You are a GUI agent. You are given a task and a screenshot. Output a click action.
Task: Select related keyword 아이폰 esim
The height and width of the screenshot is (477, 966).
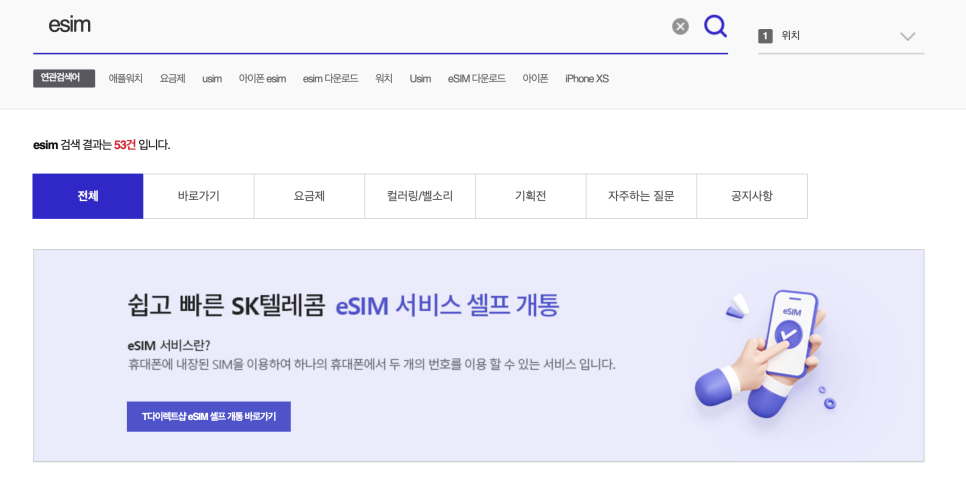coord(262,79)
